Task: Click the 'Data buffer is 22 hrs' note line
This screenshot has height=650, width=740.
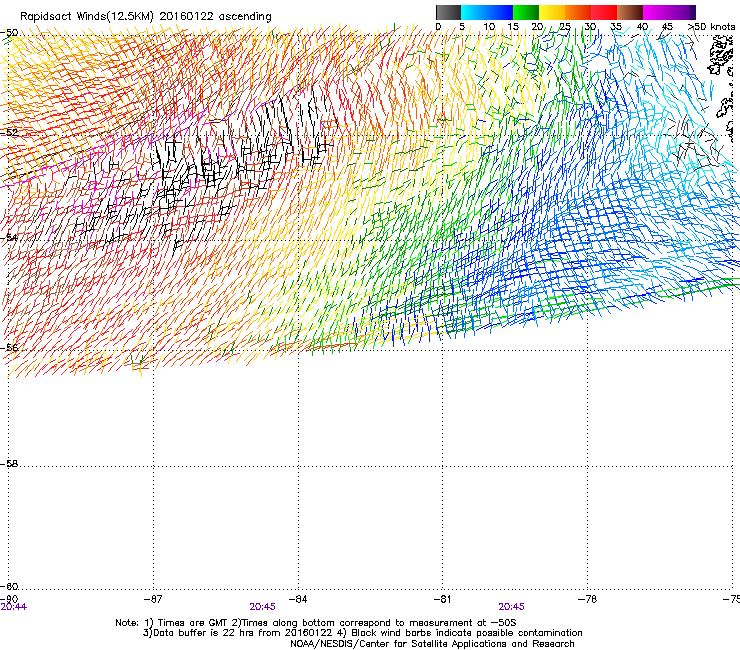Action: pos(362,633)
